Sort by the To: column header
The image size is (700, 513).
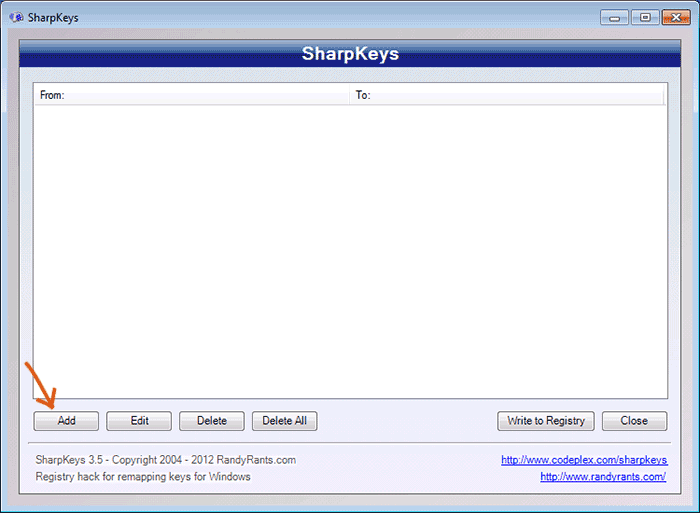pos(507,95)
